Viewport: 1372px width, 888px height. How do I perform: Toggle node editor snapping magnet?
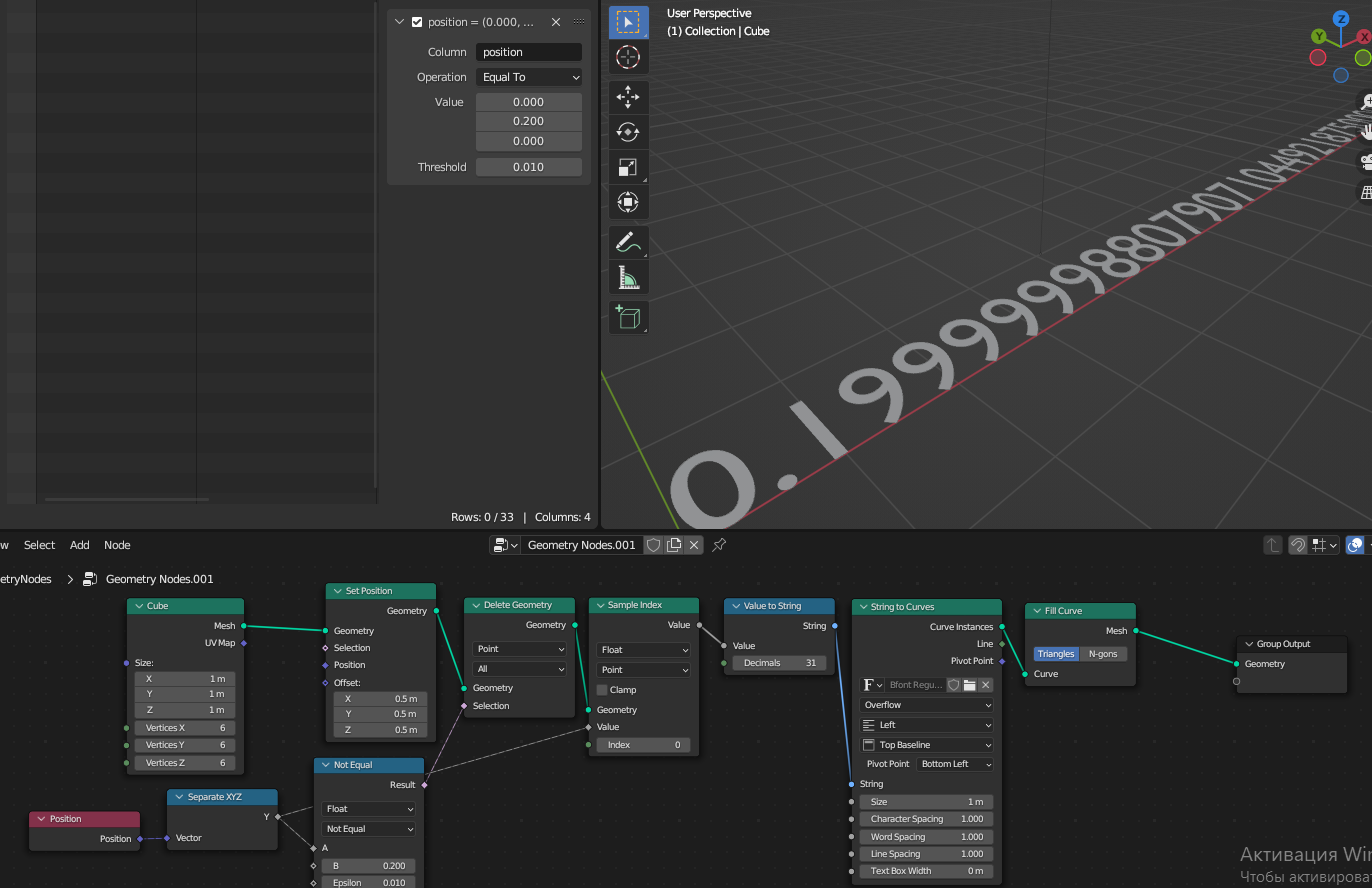[1298, 545]
